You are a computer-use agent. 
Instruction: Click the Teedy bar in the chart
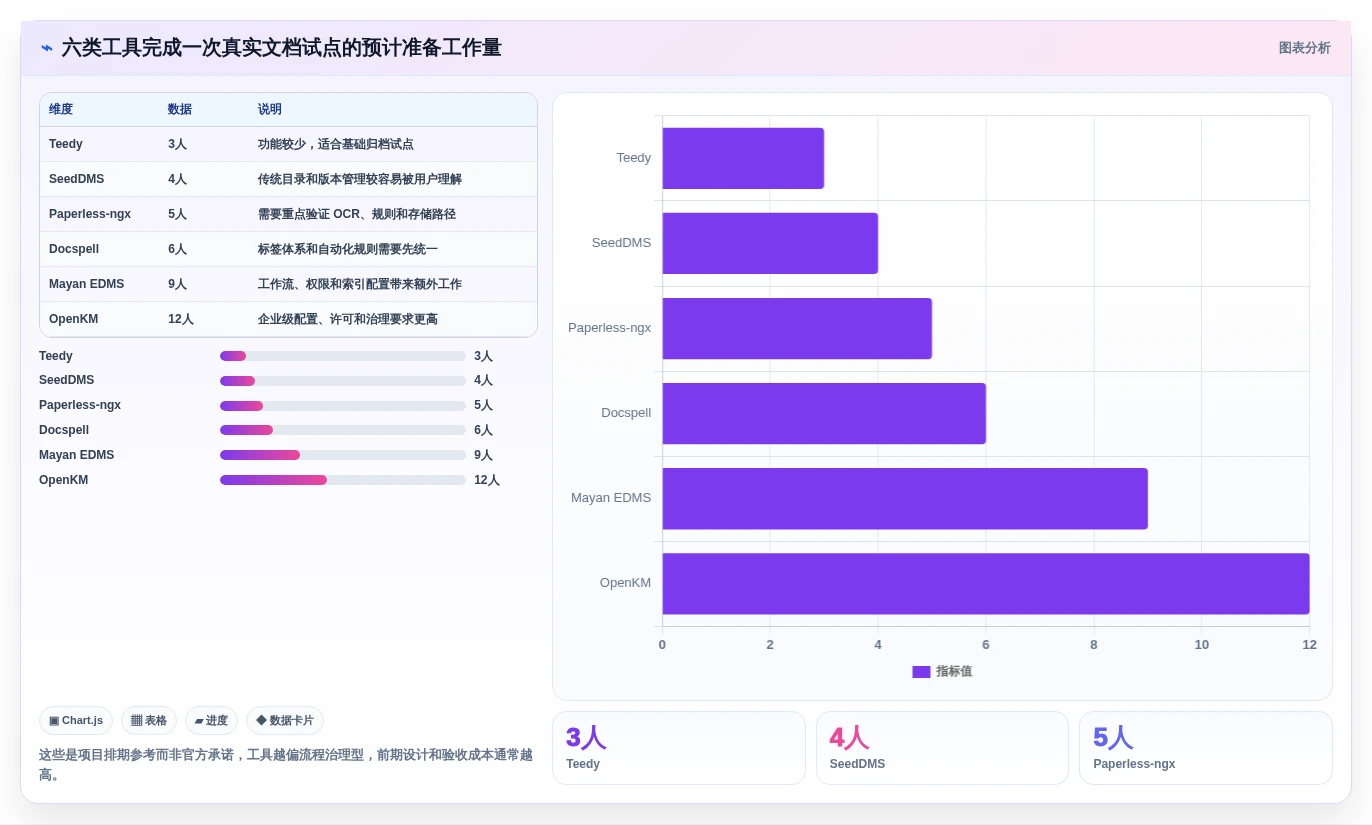[x=743, y=158]
